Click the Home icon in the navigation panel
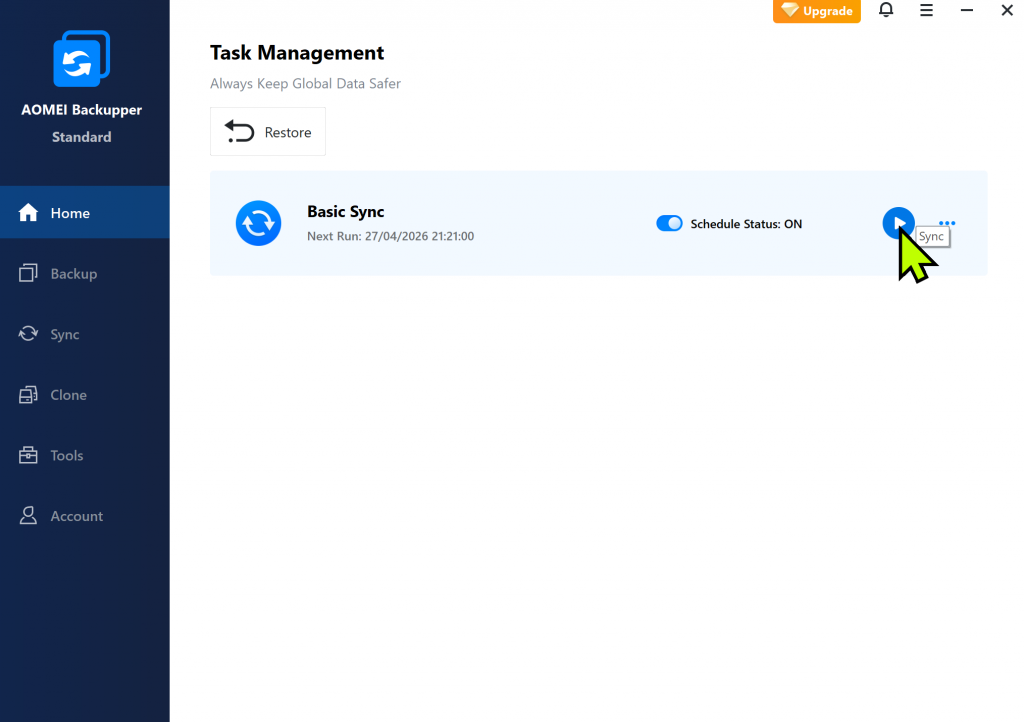 click(x=28, y=212)
